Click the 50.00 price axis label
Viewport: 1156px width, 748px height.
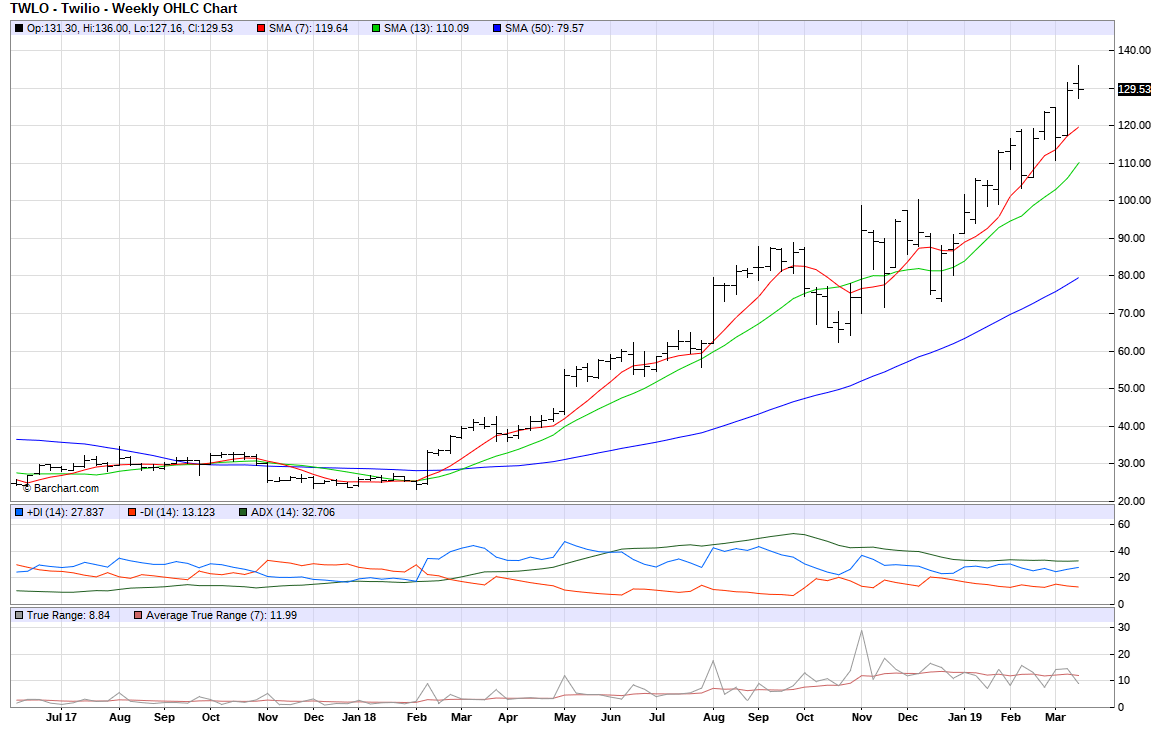(1132, 388)
